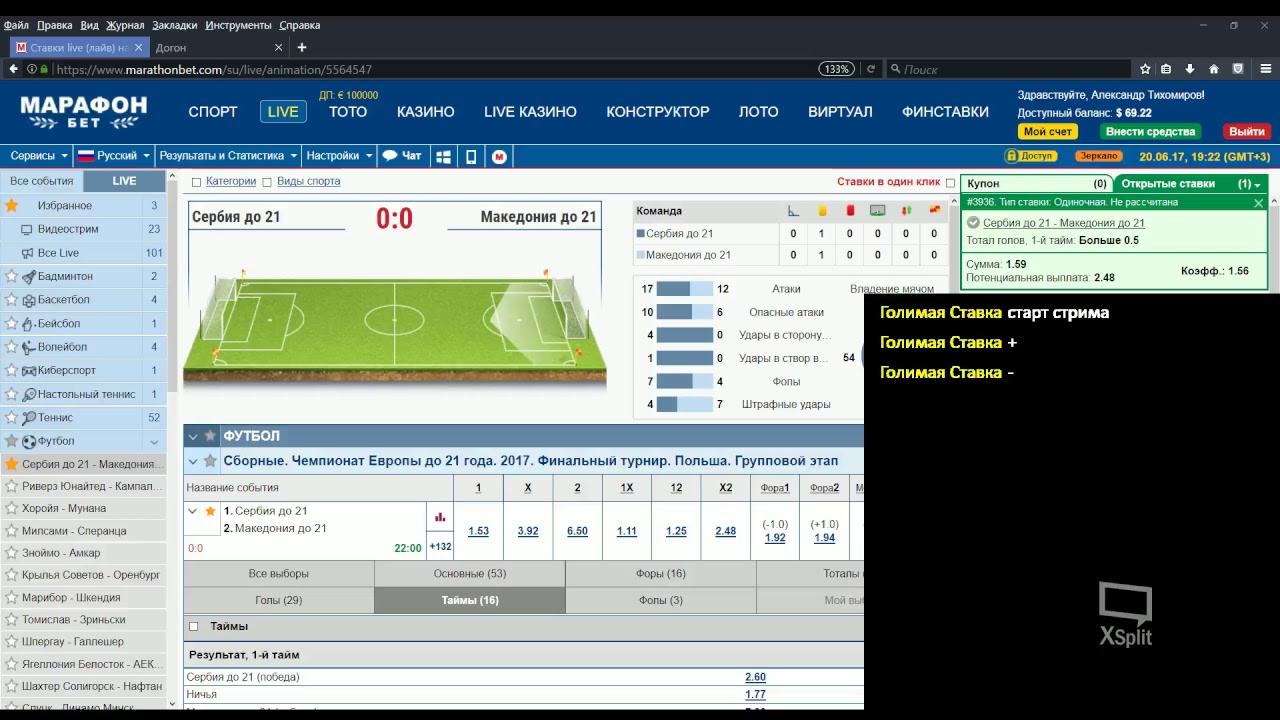Toggle the Категории checkbox
Viewport: 1280px width, 720px height.
(x=196, y=182)
